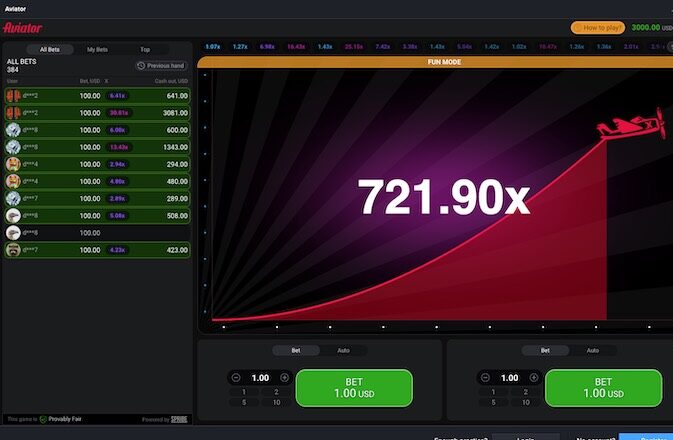
Task: Choose quick amount 10 in right bet panel
Action: [526, 402]
